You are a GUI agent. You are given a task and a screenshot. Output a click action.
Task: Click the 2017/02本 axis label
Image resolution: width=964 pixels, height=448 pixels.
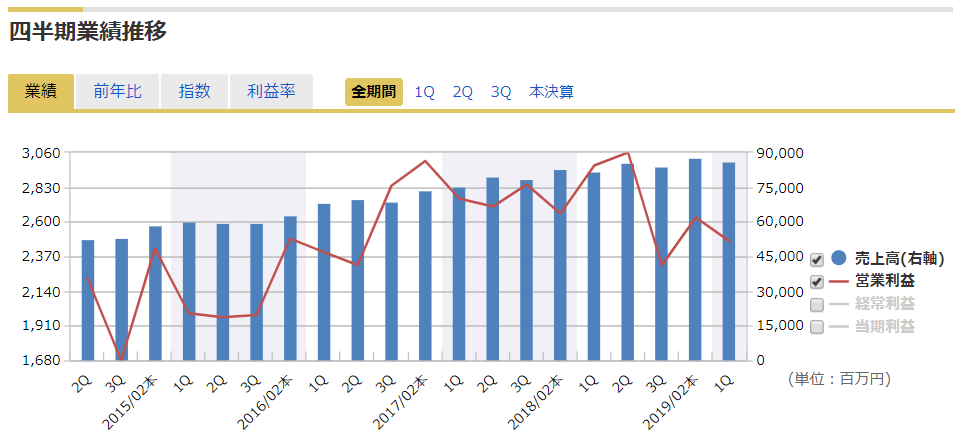tap(401, 401)
